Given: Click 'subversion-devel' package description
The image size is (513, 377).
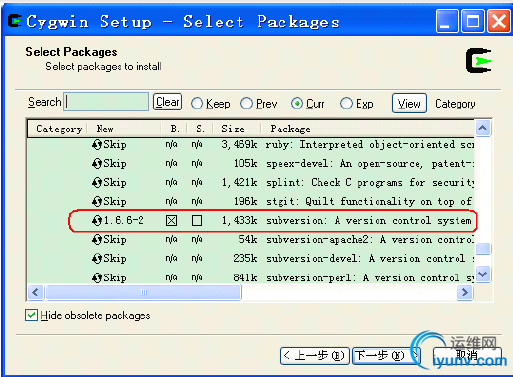Looking at the screenshot, I should tap(370, 259).
